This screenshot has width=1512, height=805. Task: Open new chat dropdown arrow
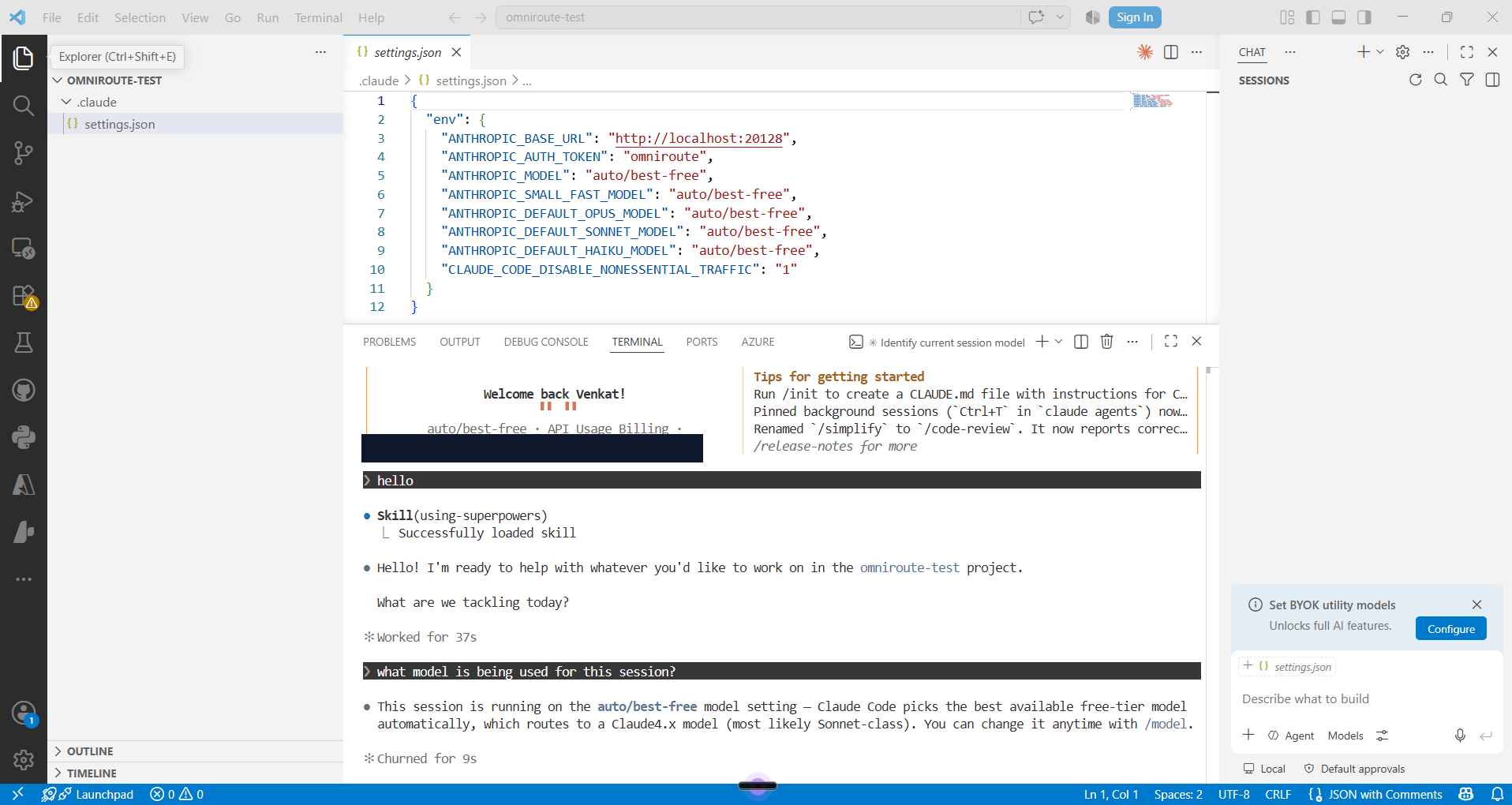(1380, 52)
